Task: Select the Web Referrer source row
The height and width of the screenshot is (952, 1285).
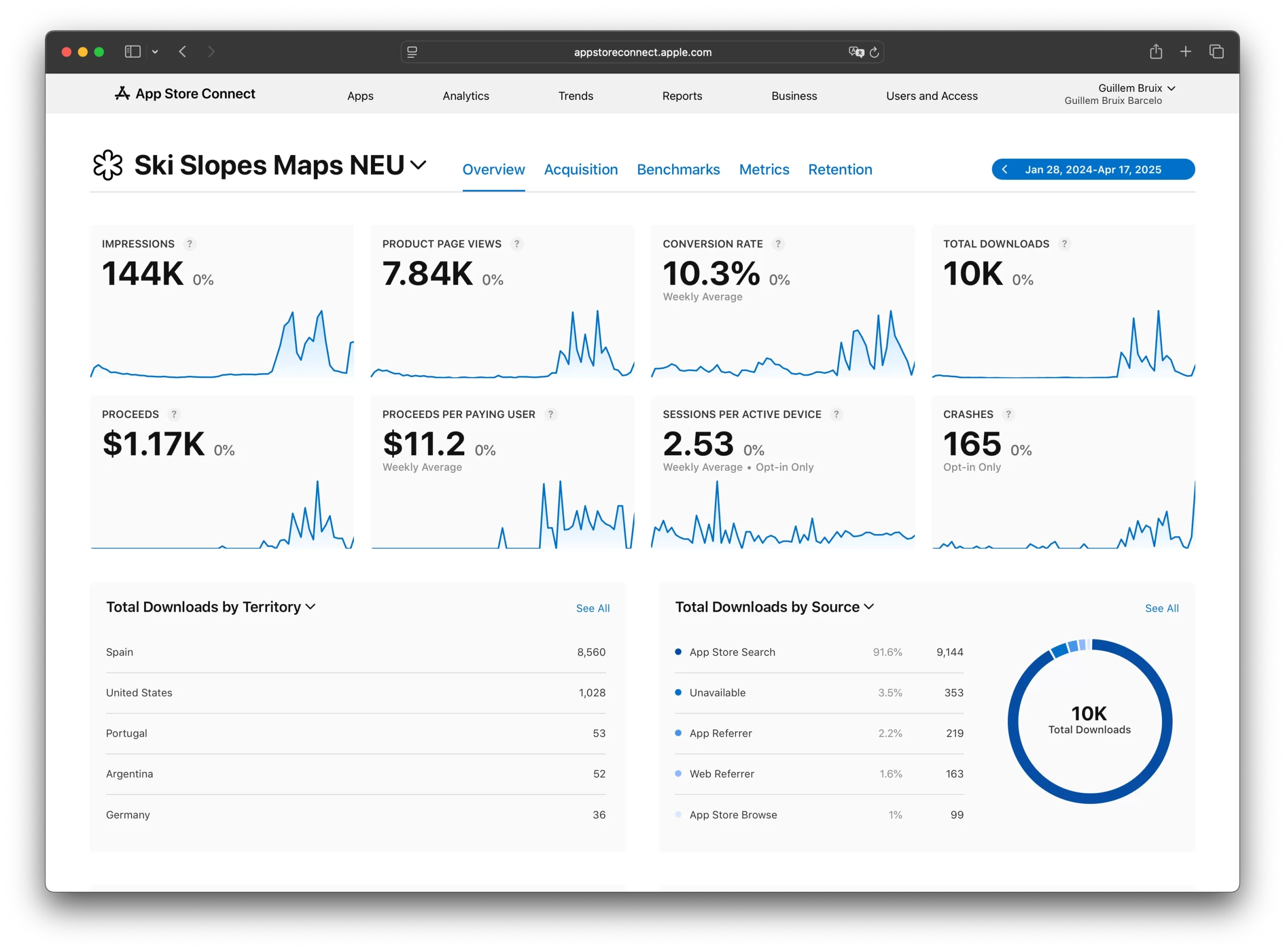Action: click(819, 774)
